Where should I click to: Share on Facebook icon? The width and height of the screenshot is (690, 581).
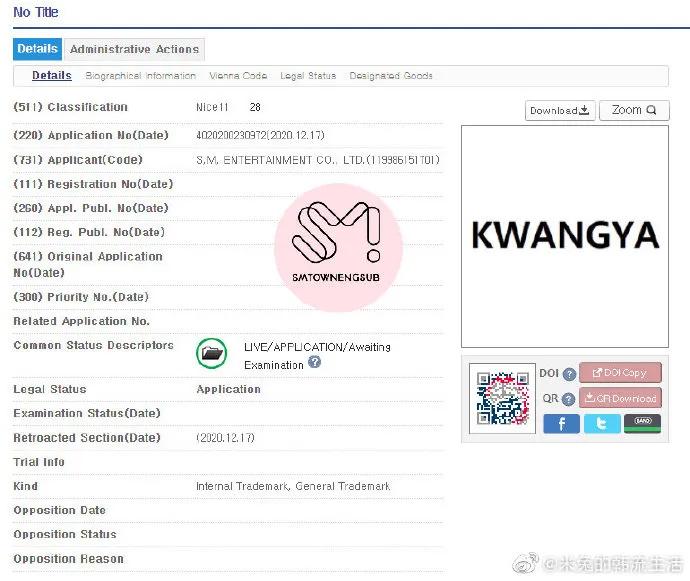(x=562, y=423)
